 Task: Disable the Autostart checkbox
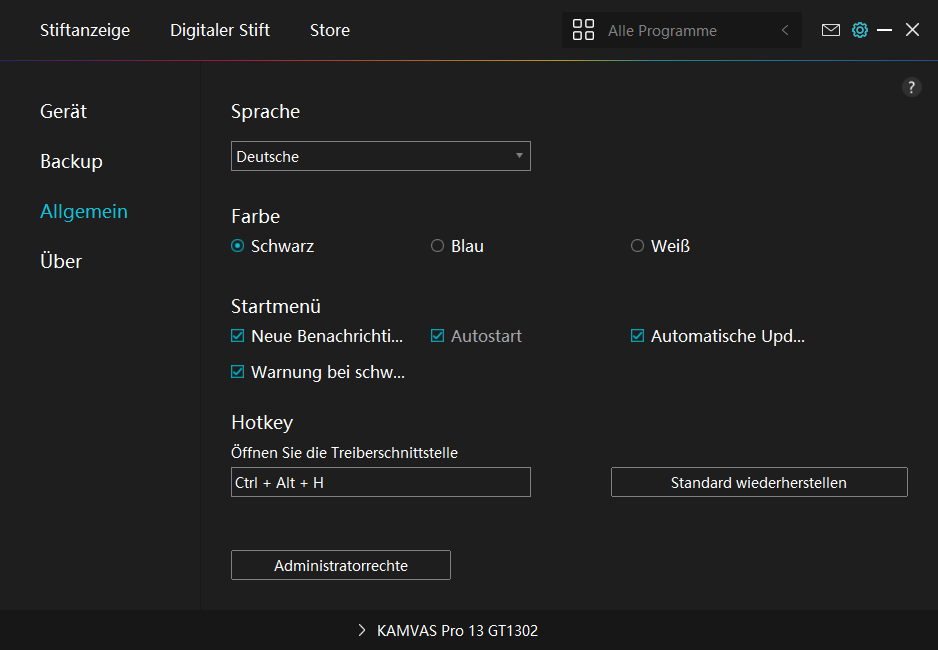point(437,336)
